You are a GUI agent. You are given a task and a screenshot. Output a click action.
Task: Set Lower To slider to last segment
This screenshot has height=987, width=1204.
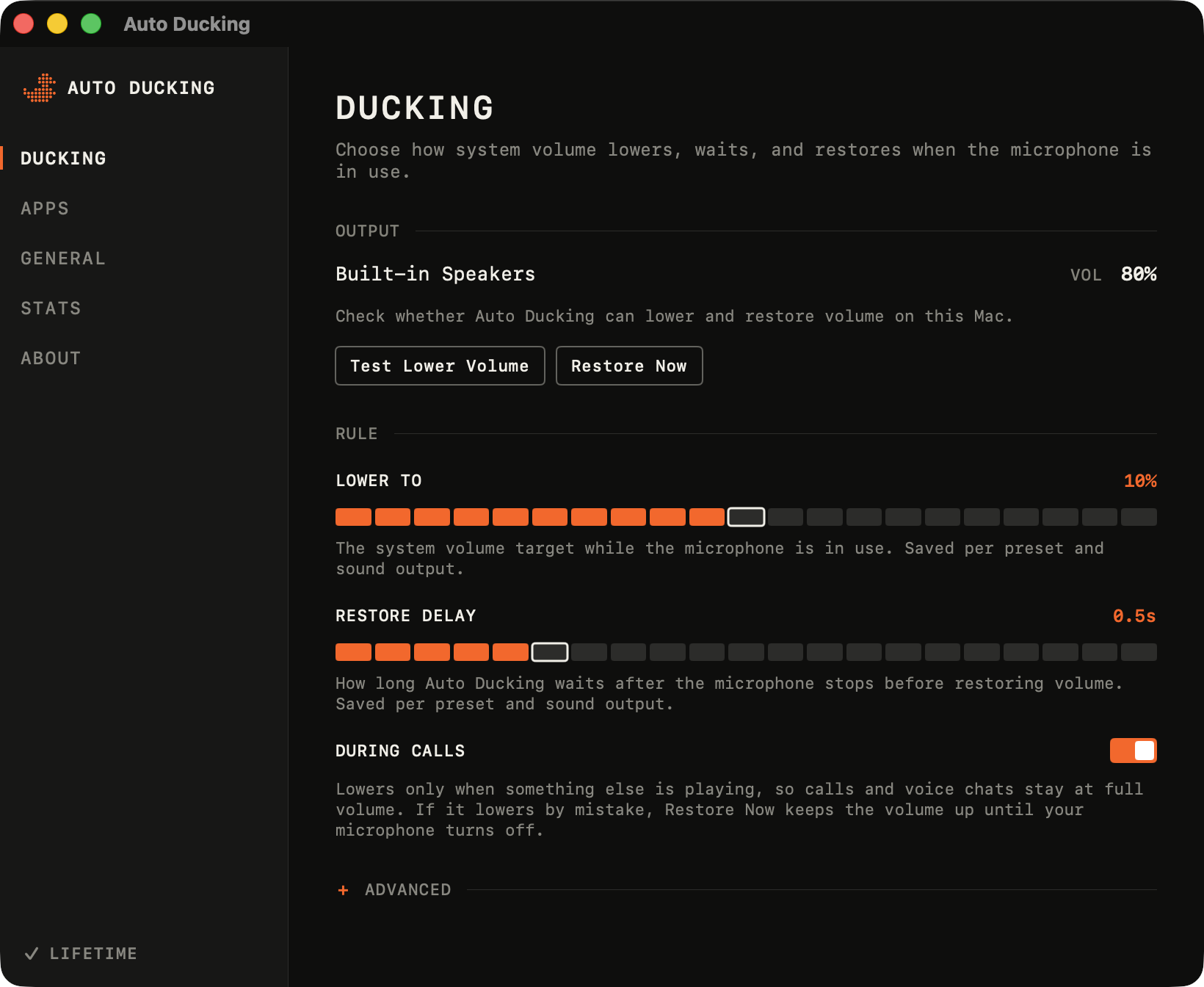coord(1139,517)
